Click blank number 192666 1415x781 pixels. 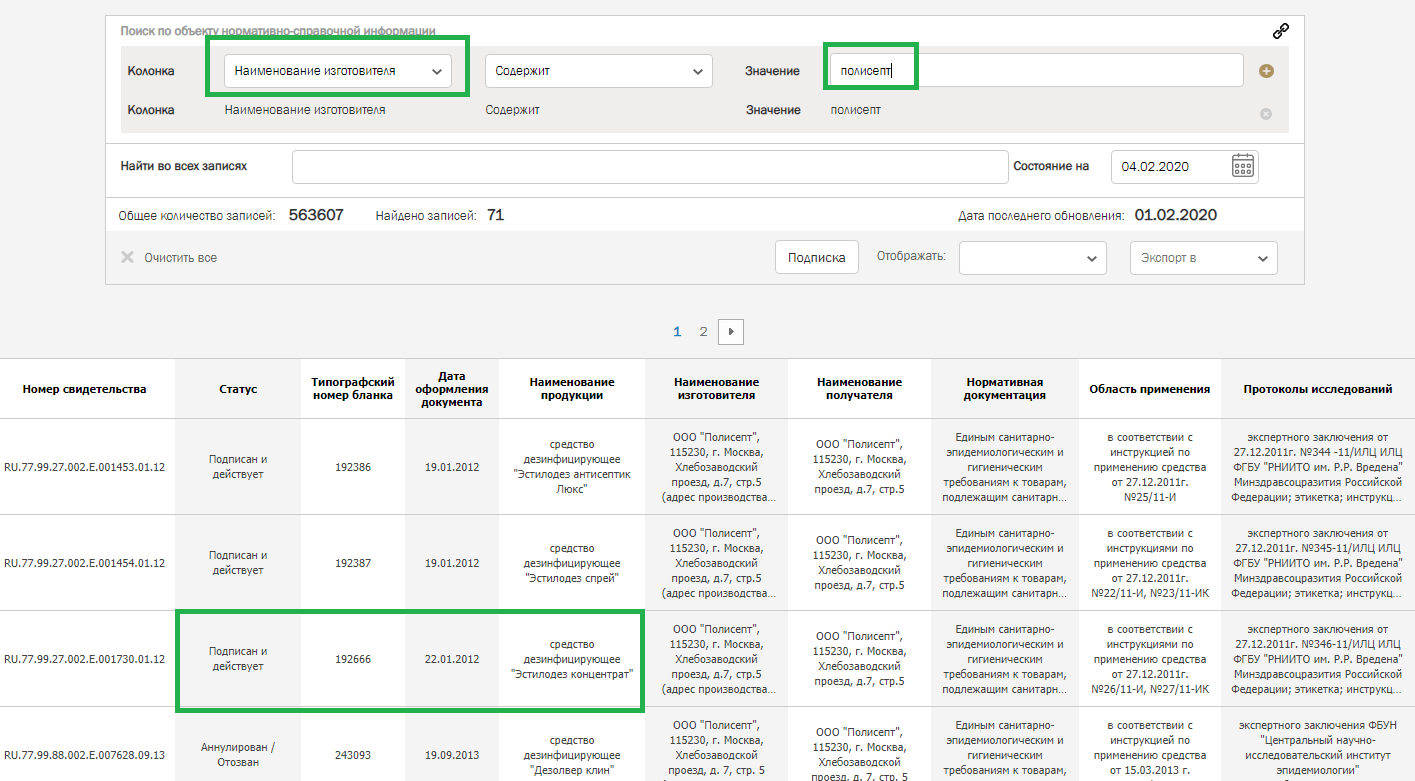click(x=353, y=659)
